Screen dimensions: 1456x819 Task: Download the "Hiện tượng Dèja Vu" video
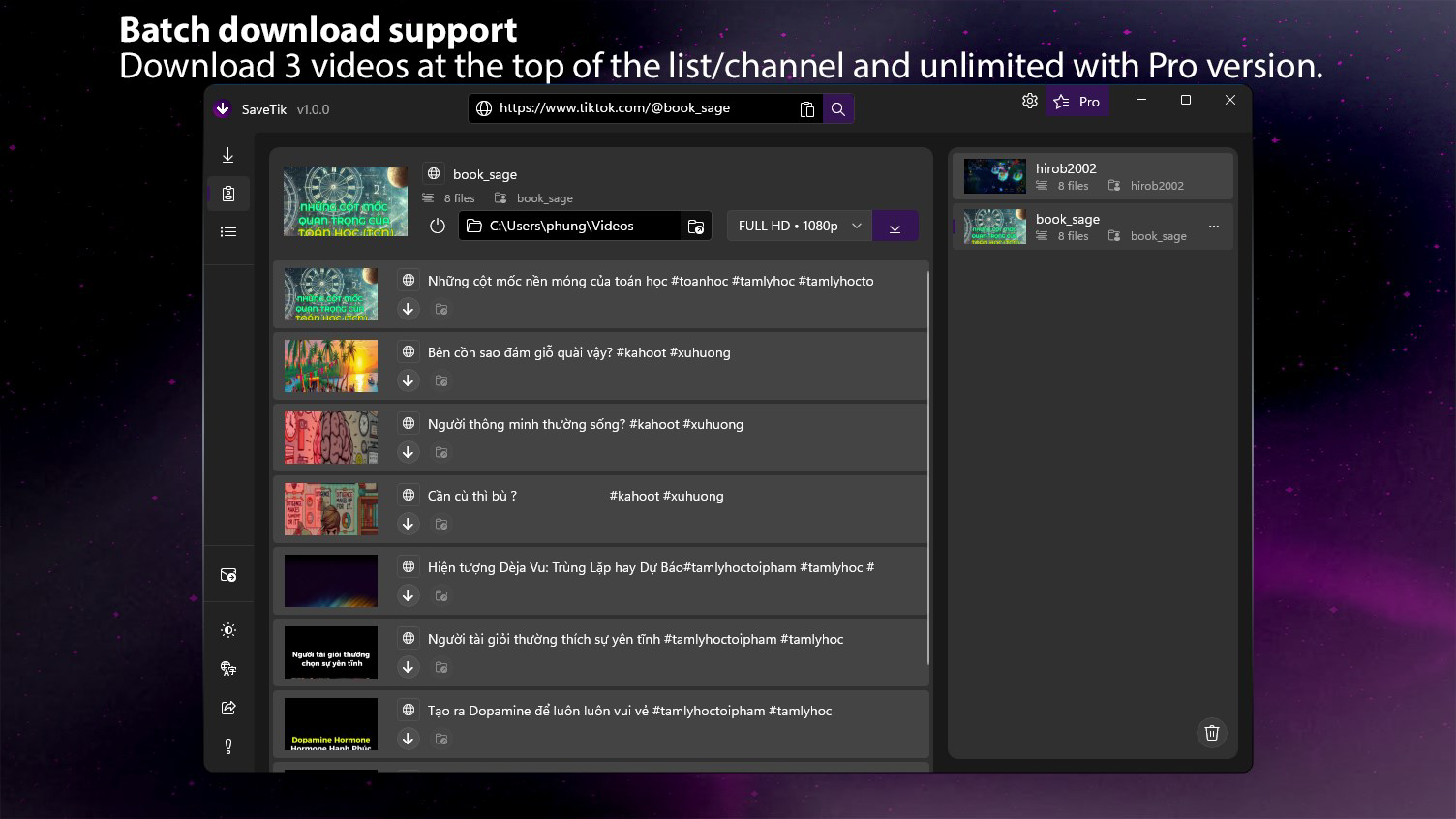(x=409, y=595)
